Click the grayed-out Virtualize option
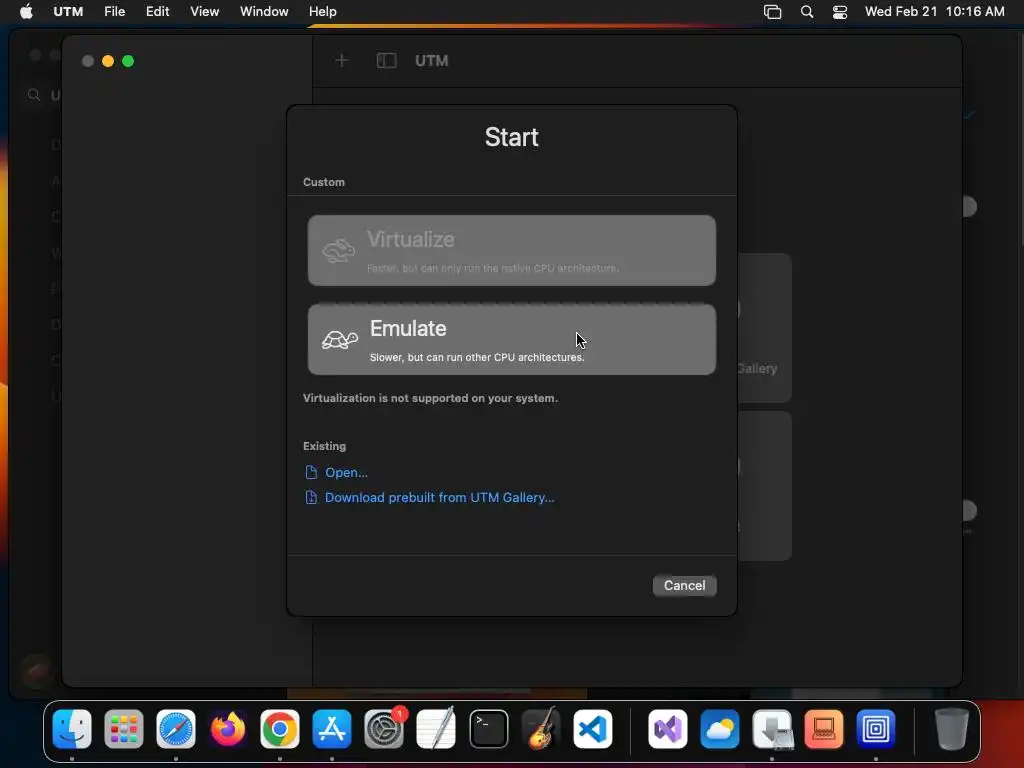1024x768 pixels. (x=511, y=250)
